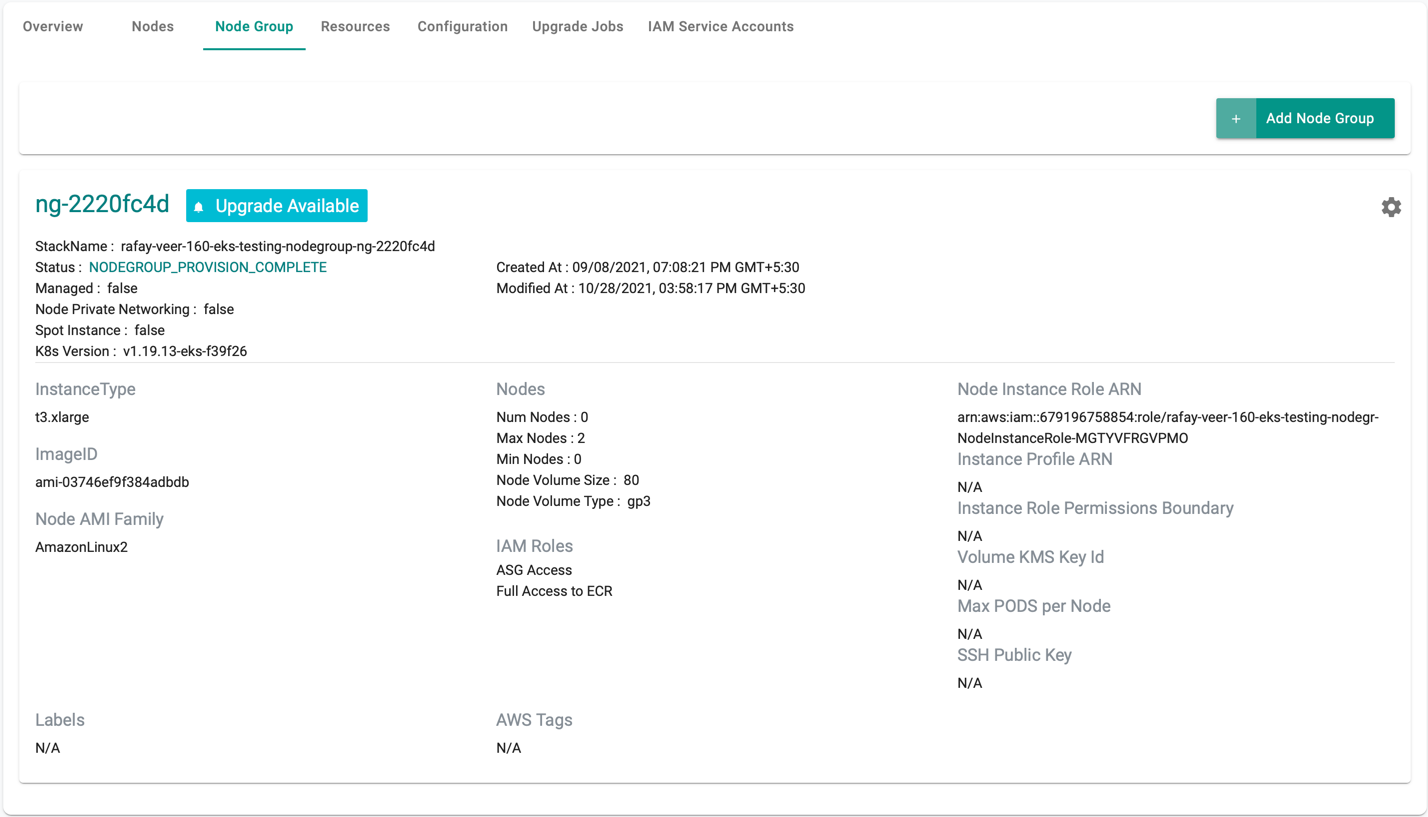Click the AWS Tags heading

[x=534, y=720]
